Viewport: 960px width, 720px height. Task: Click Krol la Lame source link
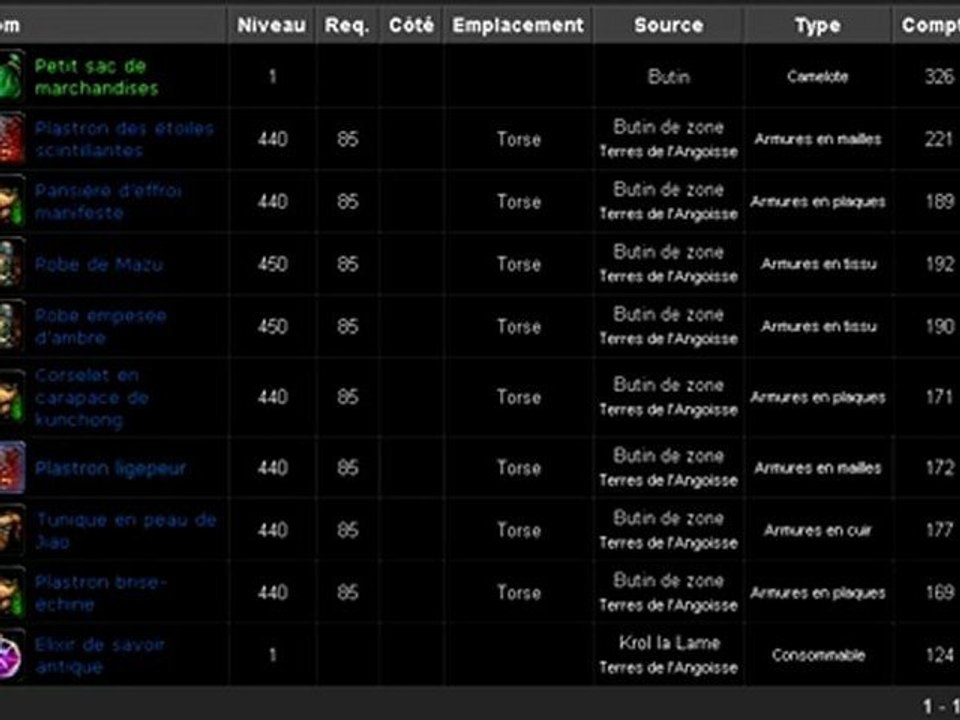click(669, 643)
